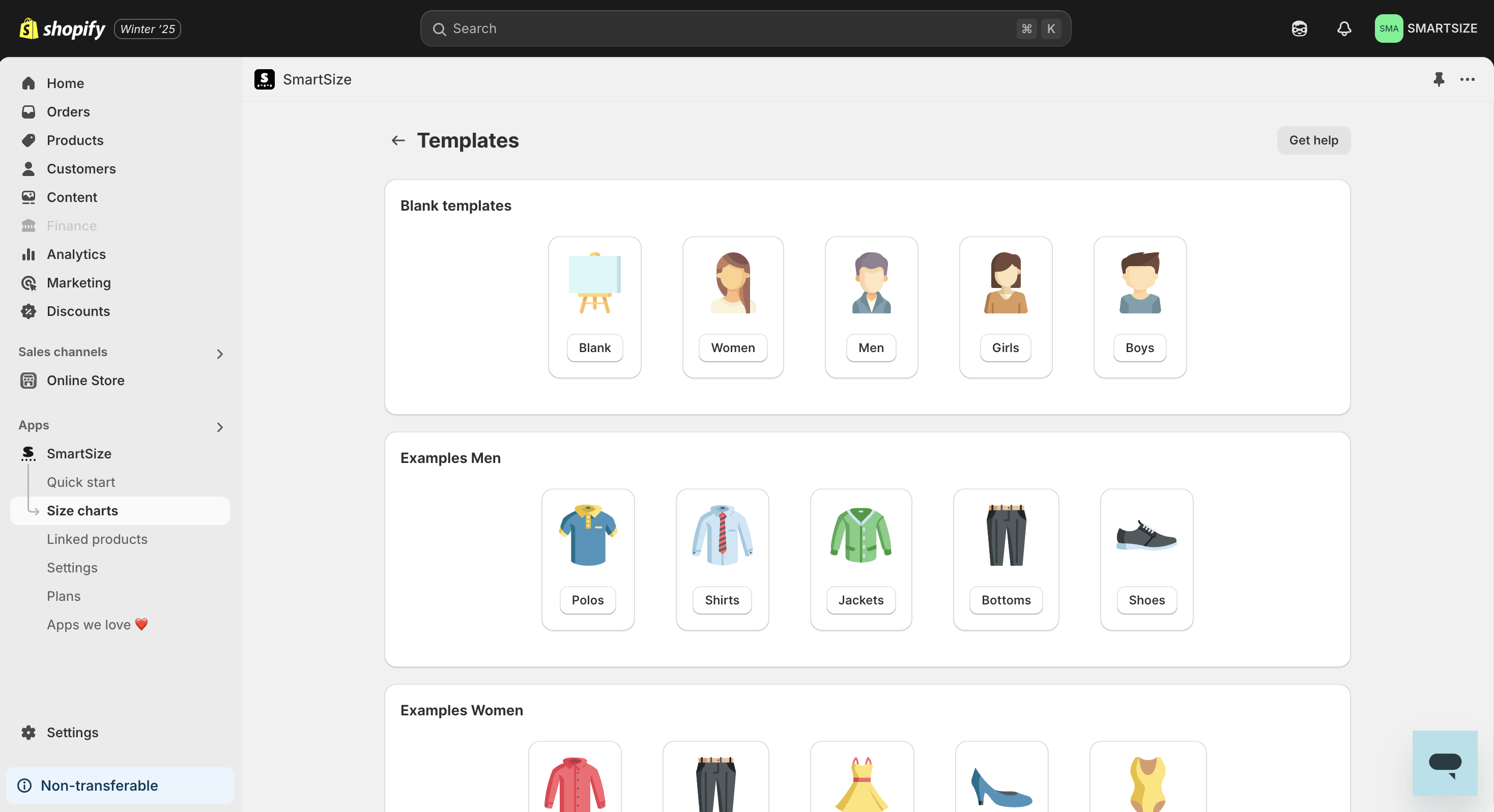Select the Blank easel template image
The height and width of the screenshot is (812, 1494).
594,282
